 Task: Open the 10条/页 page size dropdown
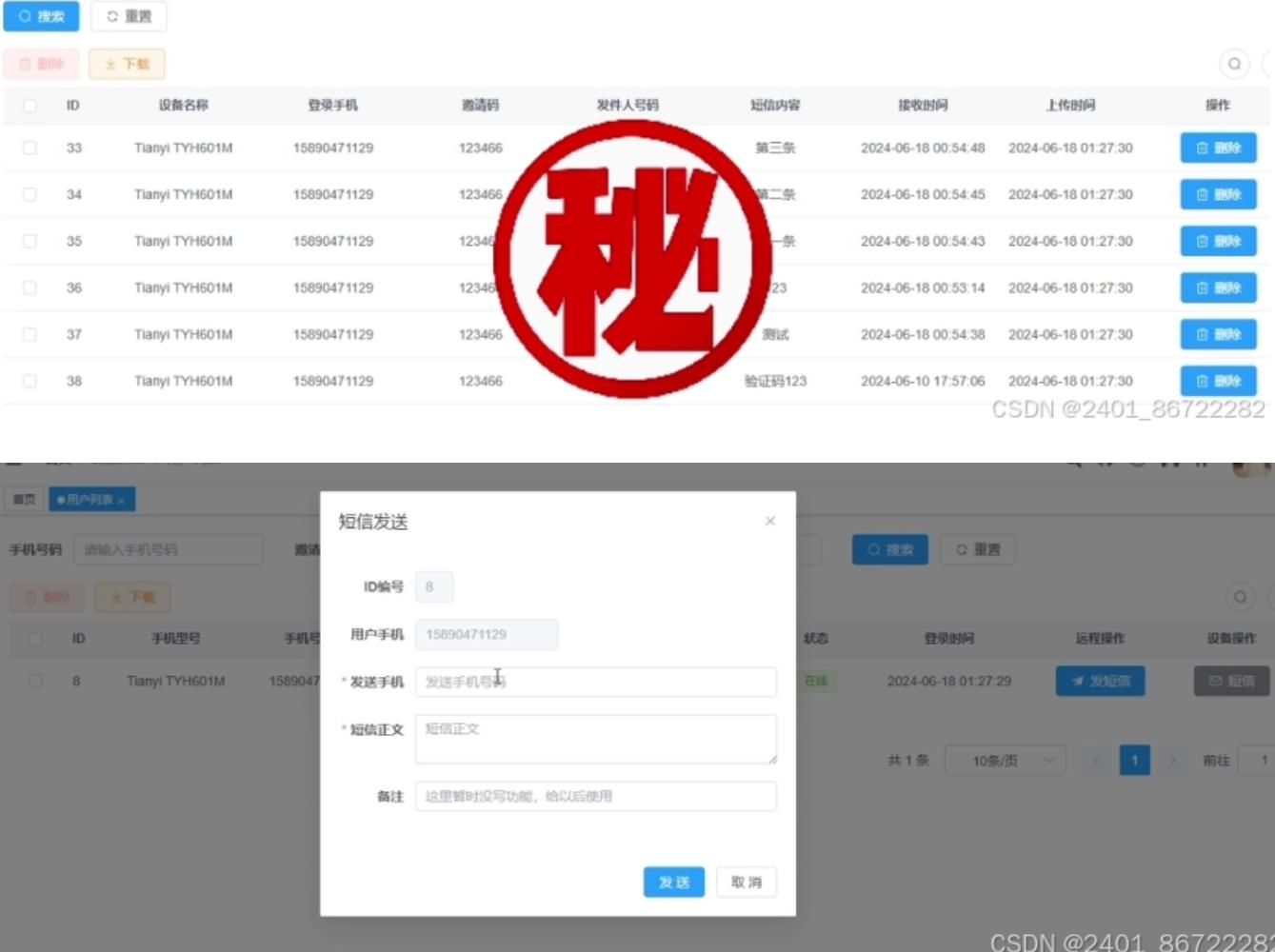tap(1004, 760)
